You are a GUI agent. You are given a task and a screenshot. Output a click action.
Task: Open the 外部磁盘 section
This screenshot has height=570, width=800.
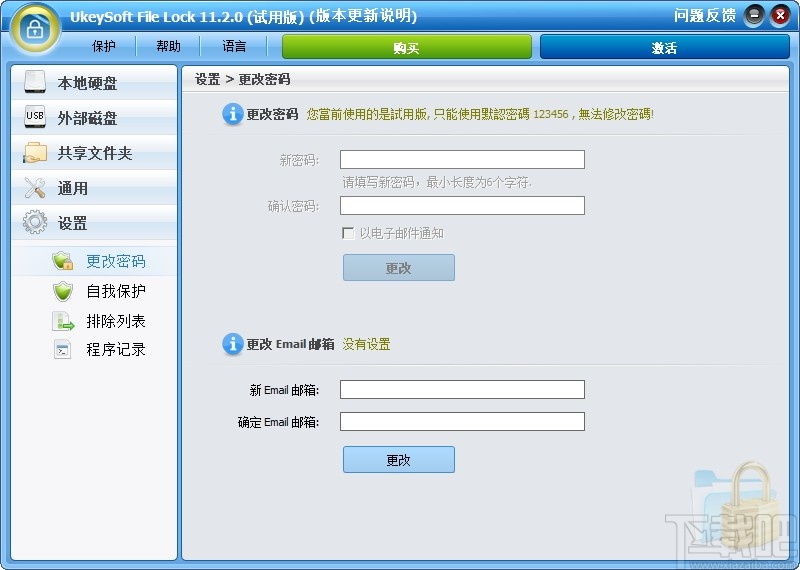coord(94,117)
